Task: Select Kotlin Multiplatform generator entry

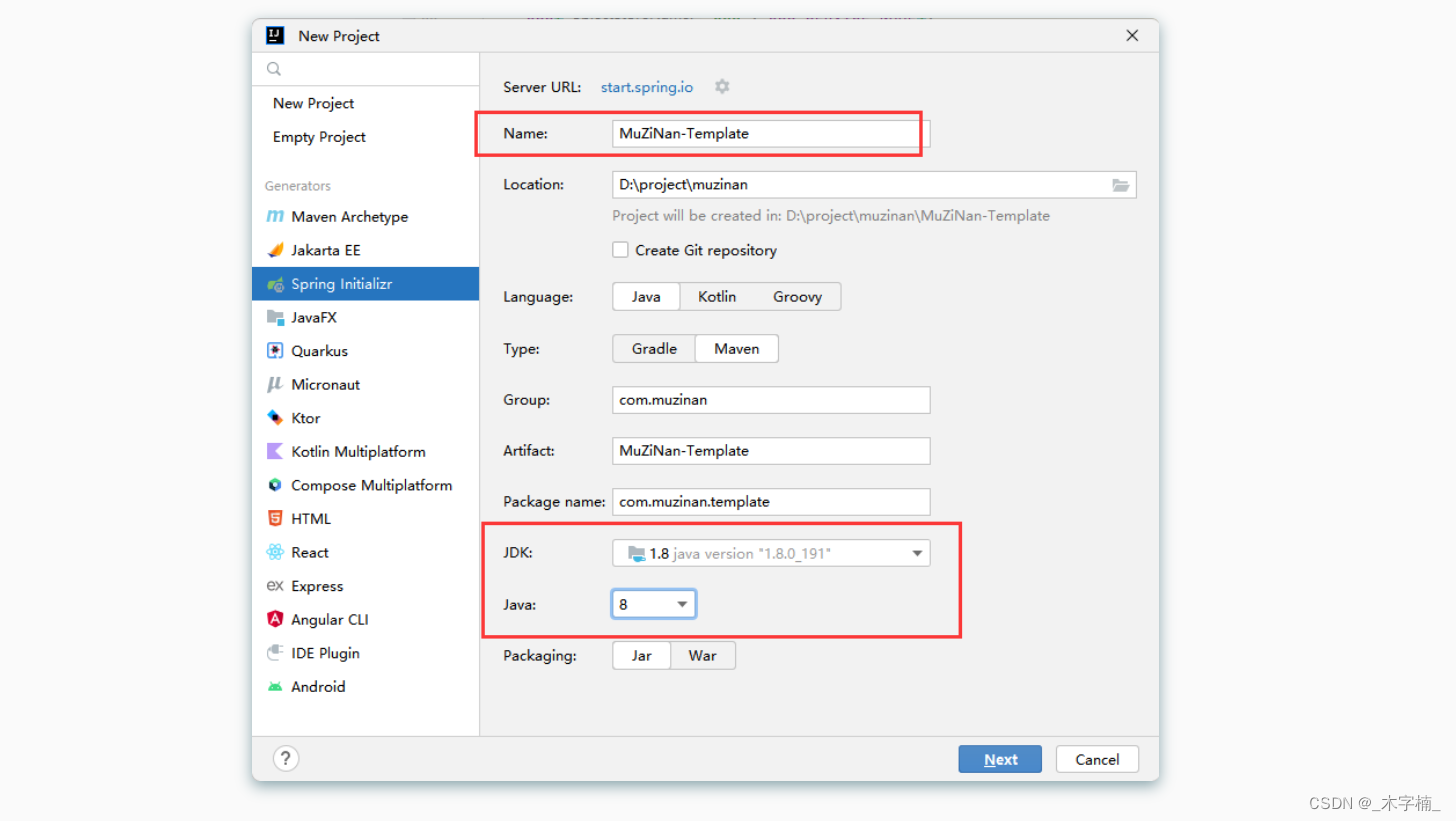Action: pyautogui.click(x=365, y=451)
